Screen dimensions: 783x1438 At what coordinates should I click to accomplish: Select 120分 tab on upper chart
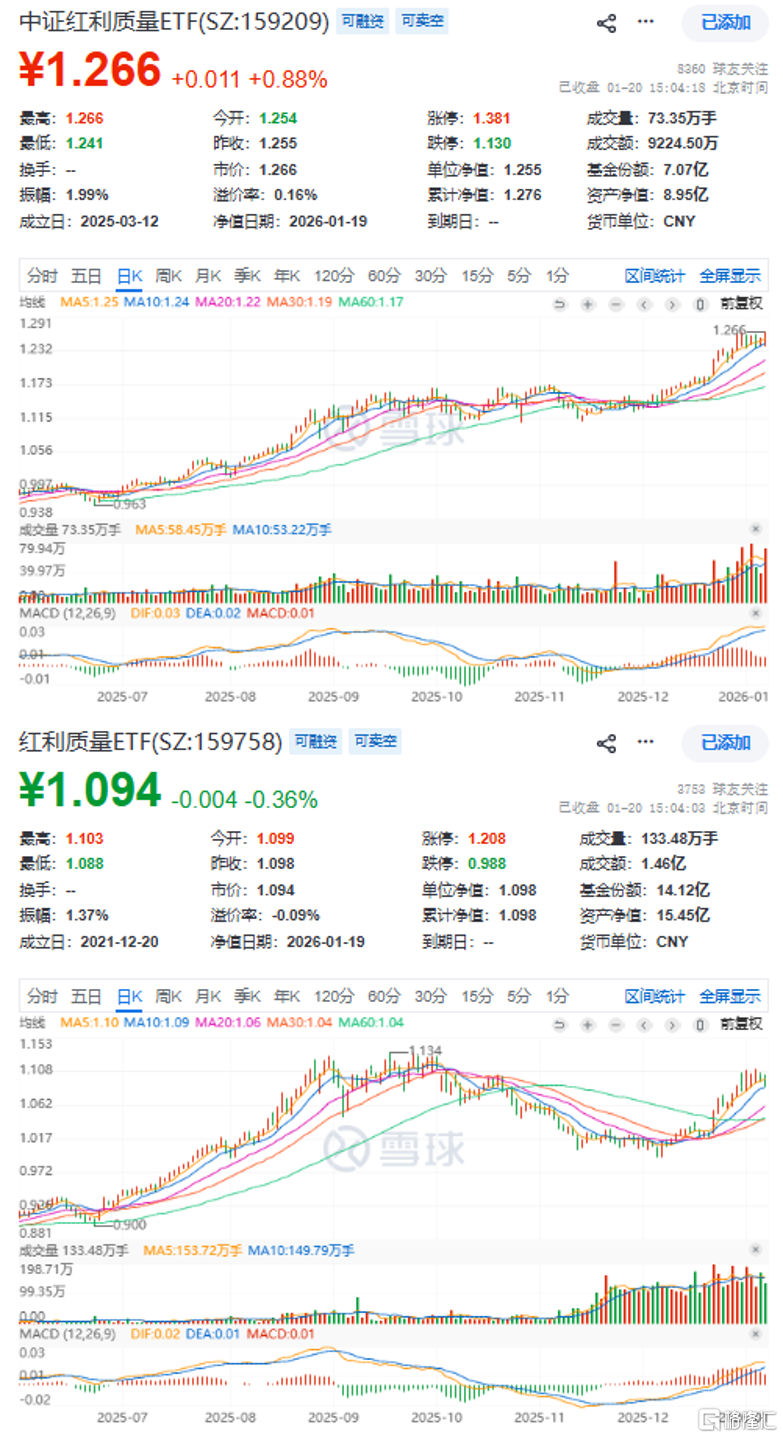tap(333, 276)
